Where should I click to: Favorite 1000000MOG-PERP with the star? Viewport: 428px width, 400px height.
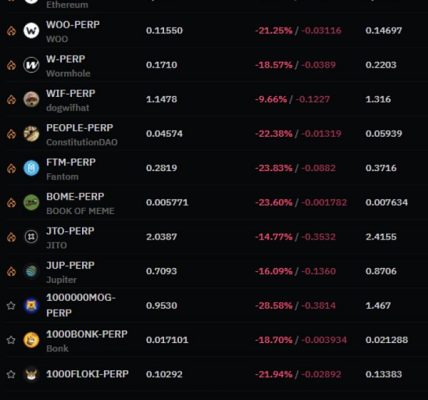11,305
